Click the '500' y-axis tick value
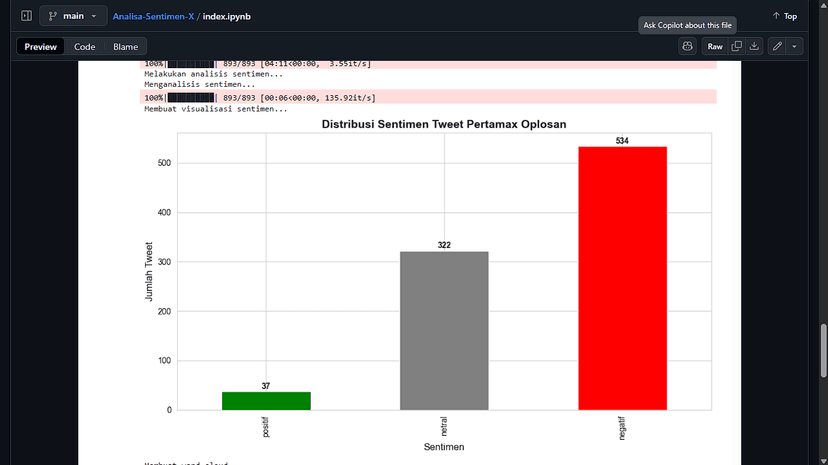This screenshot has width=828, height=465. pos(164,163)
